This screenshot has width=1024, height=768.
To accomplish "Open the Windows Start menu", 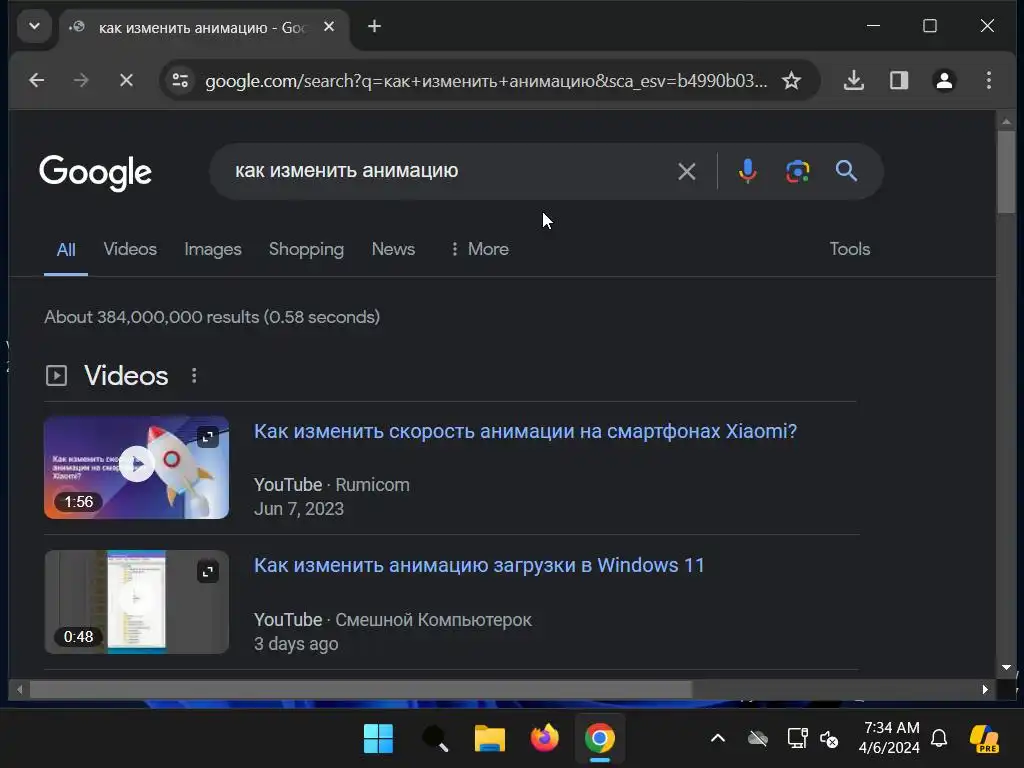I will 378,739.
